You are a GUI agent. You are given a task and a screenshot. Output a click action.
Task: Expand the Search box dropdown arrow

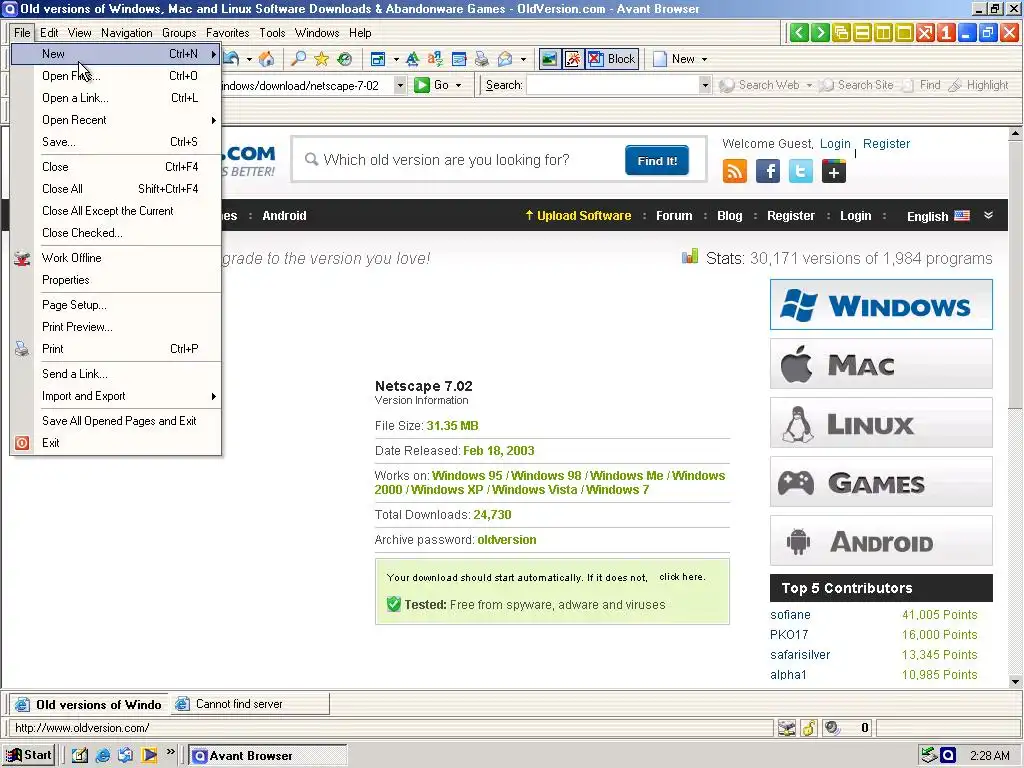click(704, 85)
